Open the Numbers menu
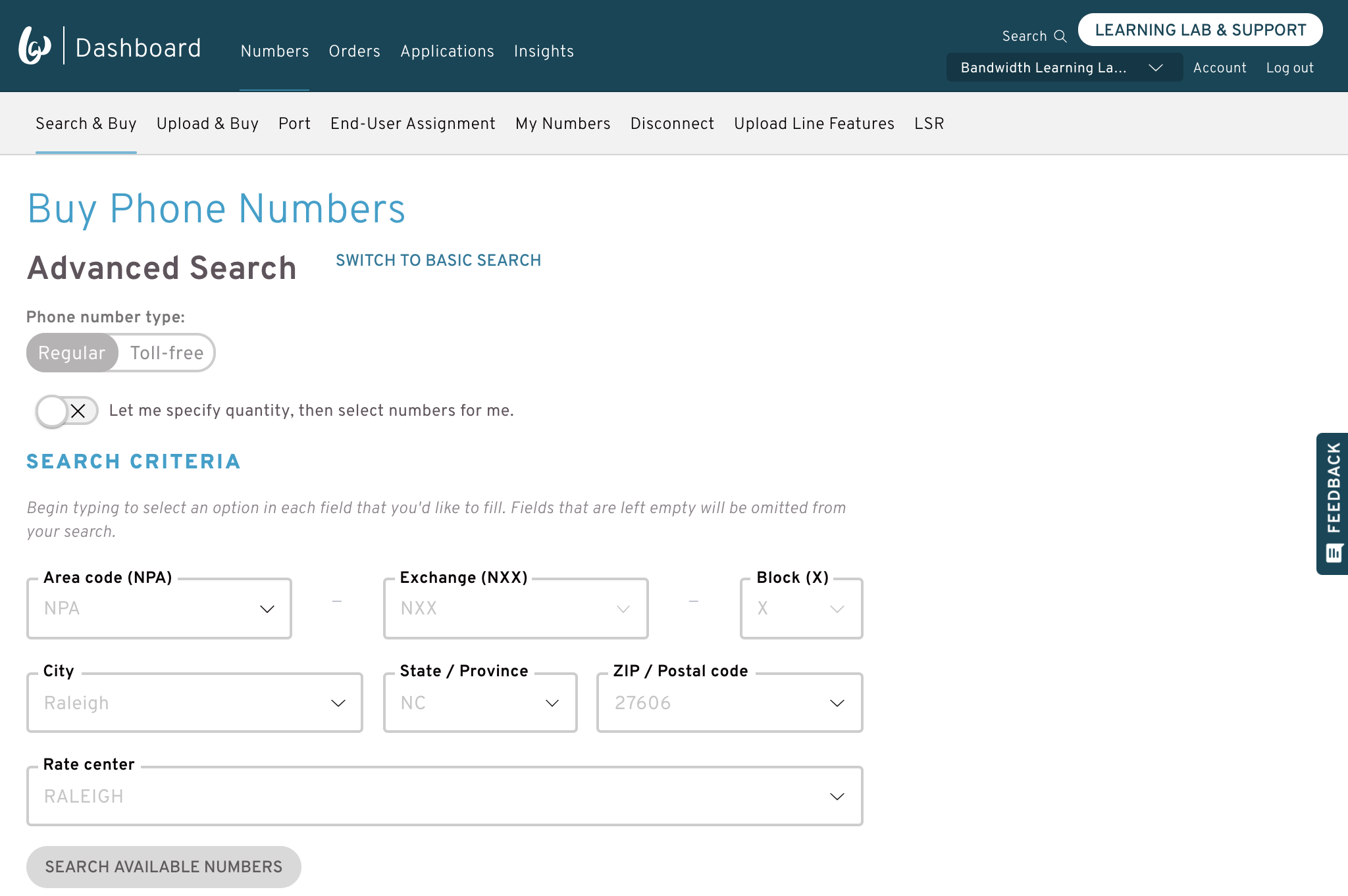The height and width of the screenshot is (896, 1348). (x=274, y=51)
